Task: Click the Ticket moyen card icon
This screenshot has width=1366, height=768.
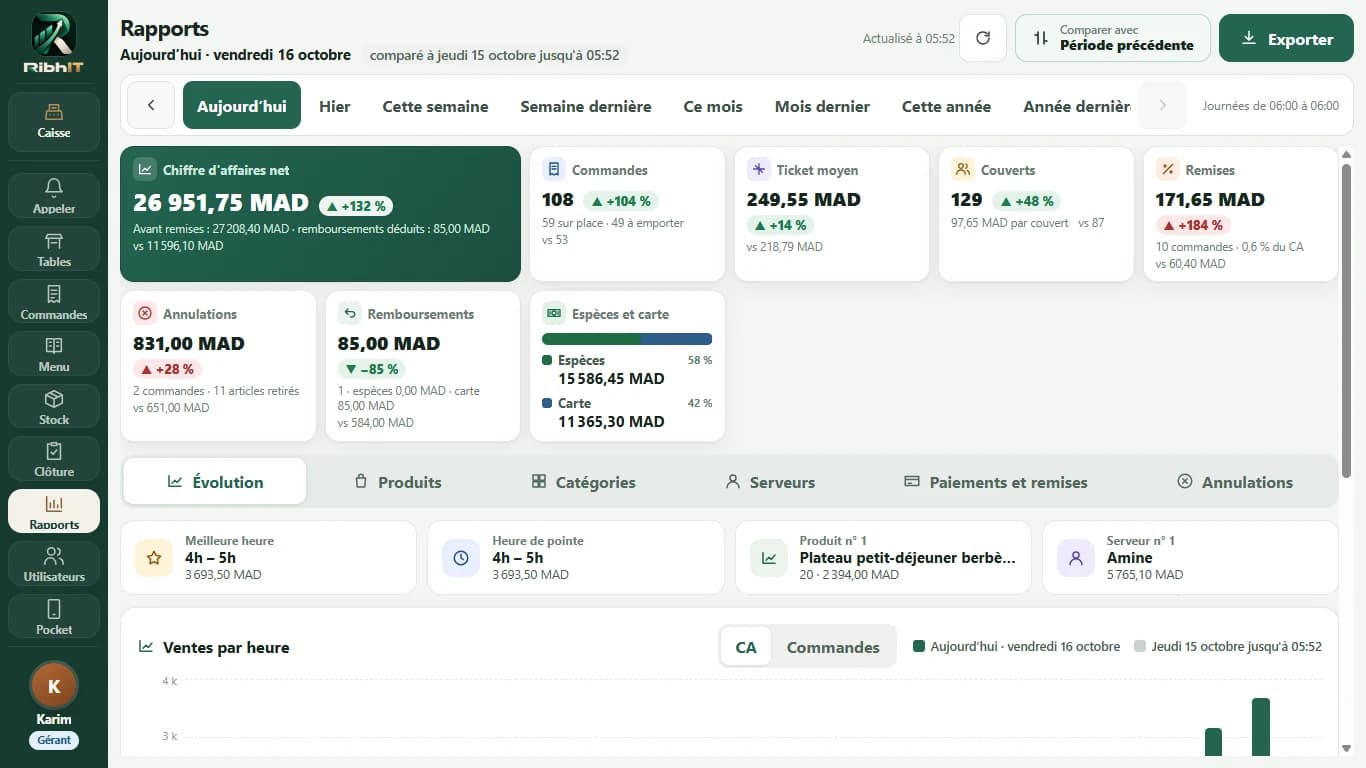Action: 759,169
